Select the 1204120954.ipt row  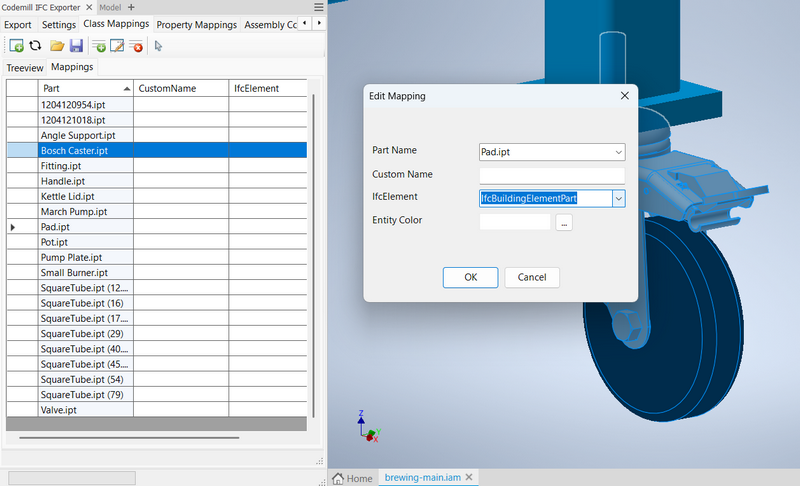tap(157, 105)
